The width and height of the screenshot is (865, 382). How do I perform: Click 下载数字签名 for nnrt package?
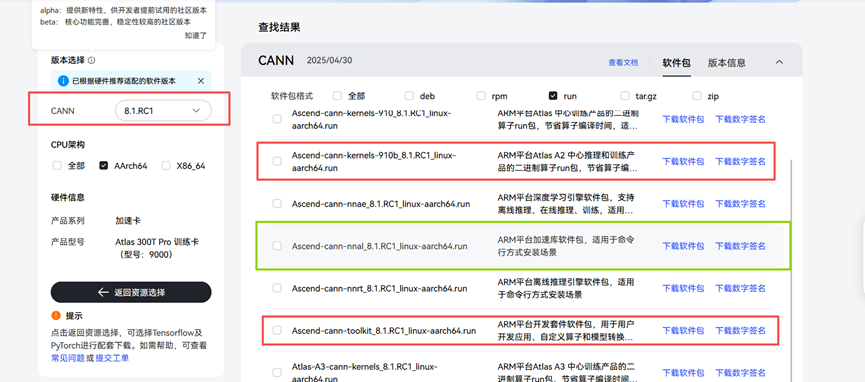[740, 288]
